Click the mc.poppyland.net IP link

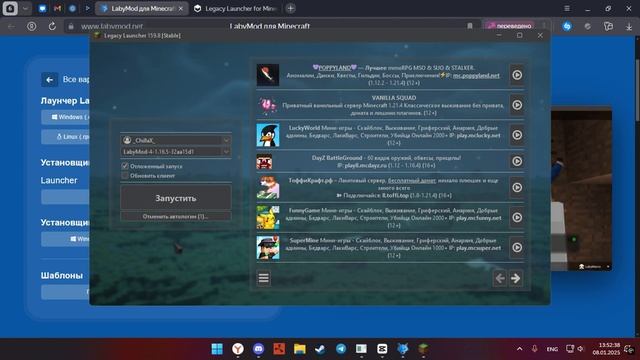[x=476, y=76]
